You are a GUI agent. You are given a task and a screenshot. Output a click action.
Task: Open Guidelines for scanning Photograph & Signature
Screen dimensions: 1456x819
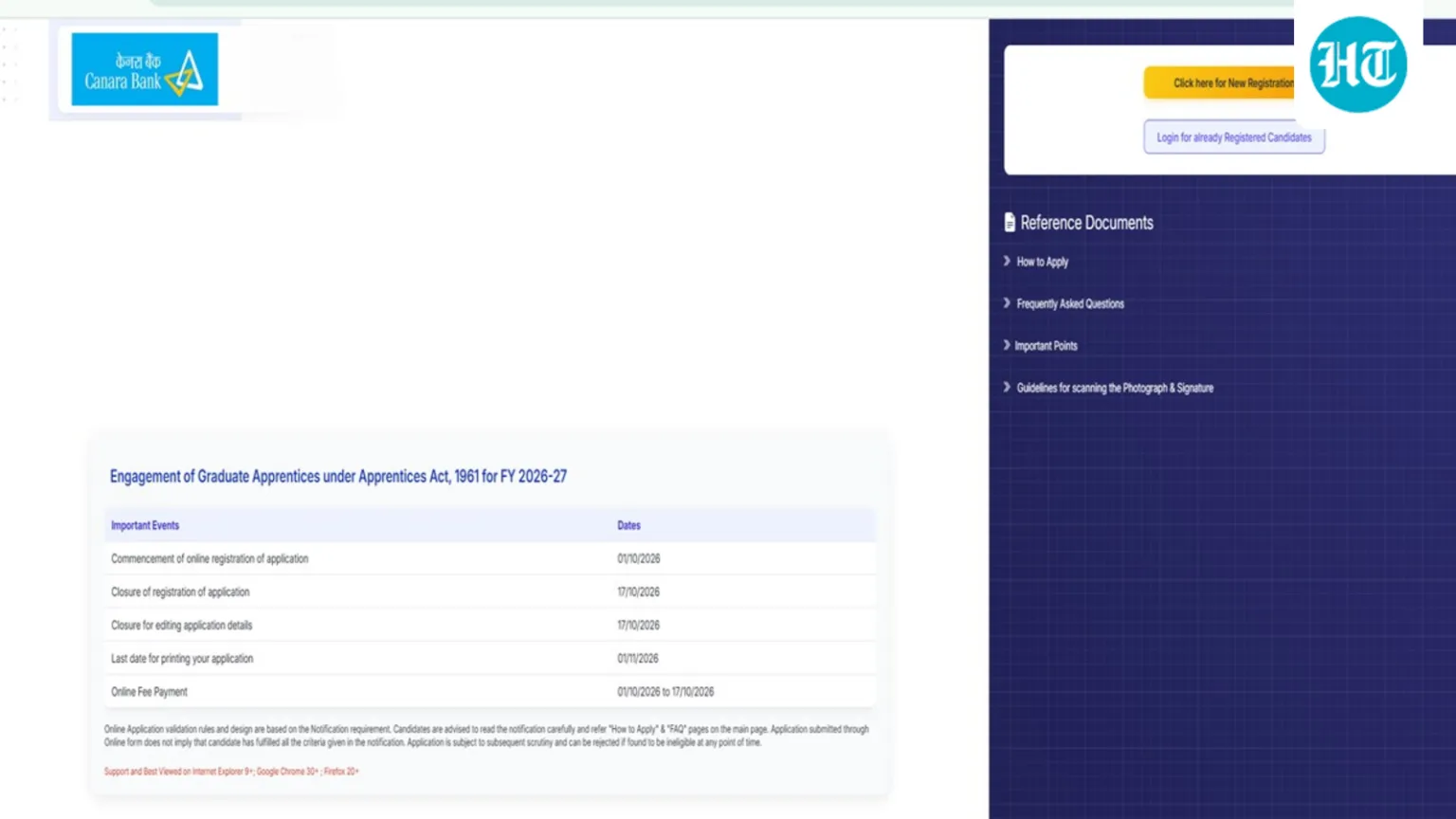pyautogui.click(x=1115, y=388)
